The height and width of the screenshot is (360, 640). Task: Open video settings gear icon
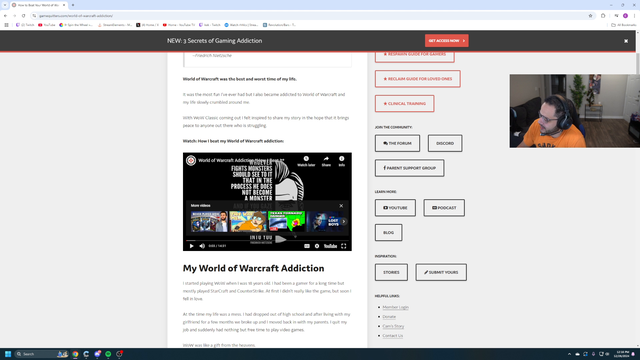pos(317,246)
